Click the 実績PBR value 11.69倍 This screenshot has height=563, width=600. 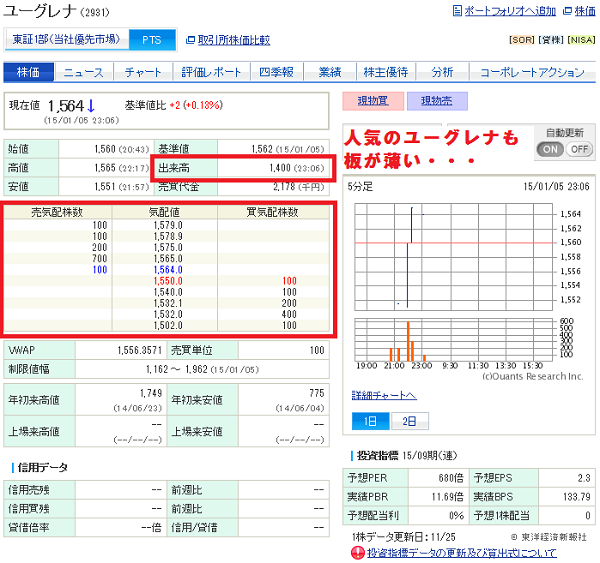(447, 497)
